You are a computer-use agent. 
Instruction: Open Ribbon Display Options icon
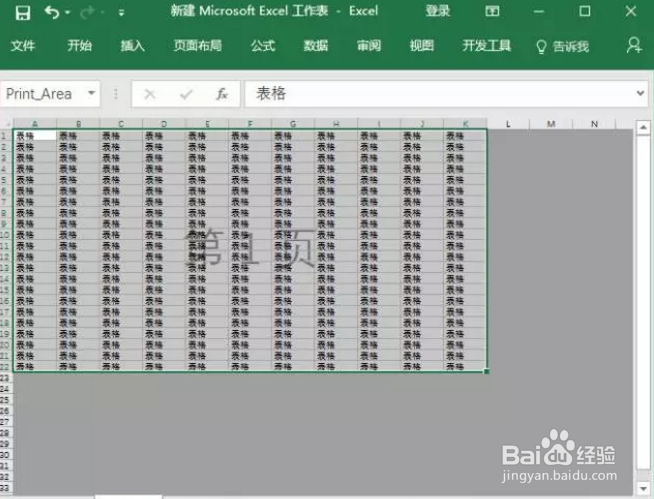pos(492,11)
